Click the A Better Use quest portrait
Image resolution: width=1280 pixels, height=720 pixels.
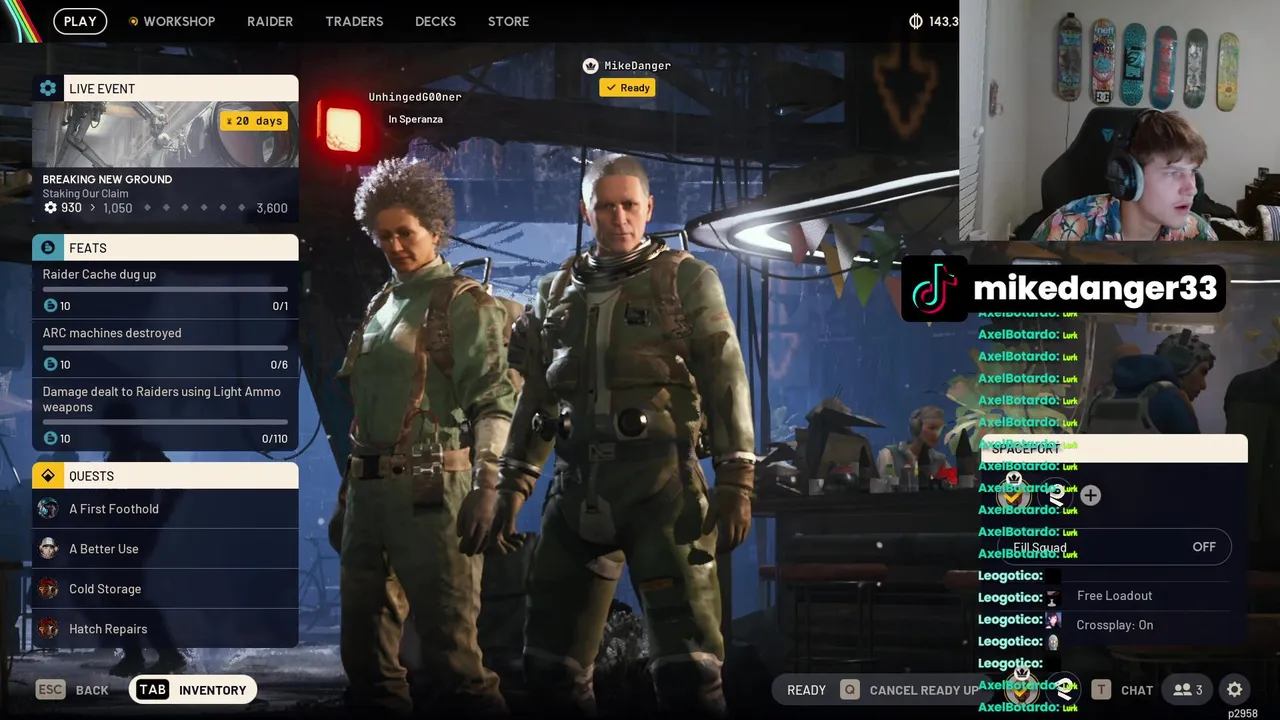click(48, 549)
